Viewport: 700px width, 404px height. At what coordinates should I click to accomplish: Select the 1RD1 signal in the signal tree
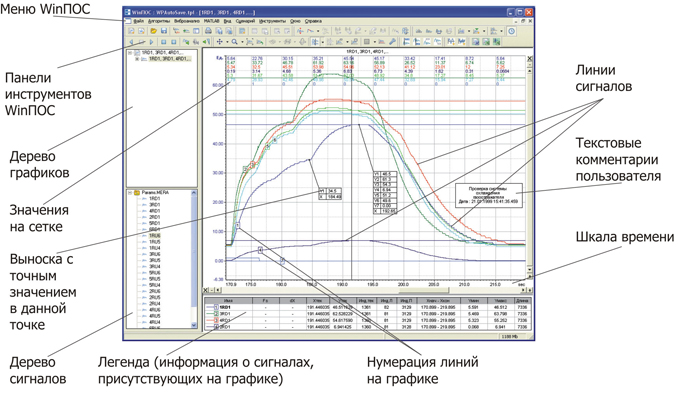tap(155, 200)
